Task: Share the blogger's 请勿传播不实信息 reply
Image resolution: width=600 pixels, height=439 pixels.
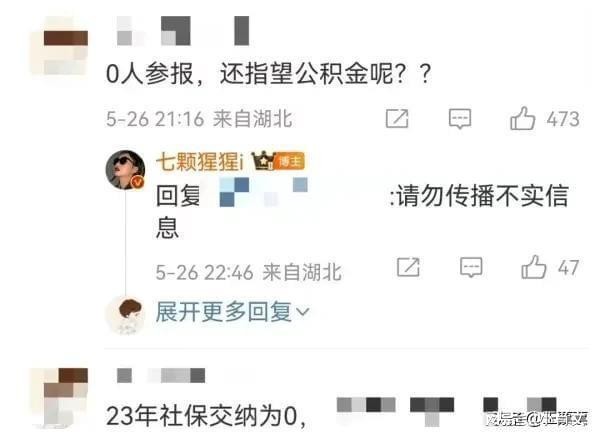Action: (x=408, y=267)
